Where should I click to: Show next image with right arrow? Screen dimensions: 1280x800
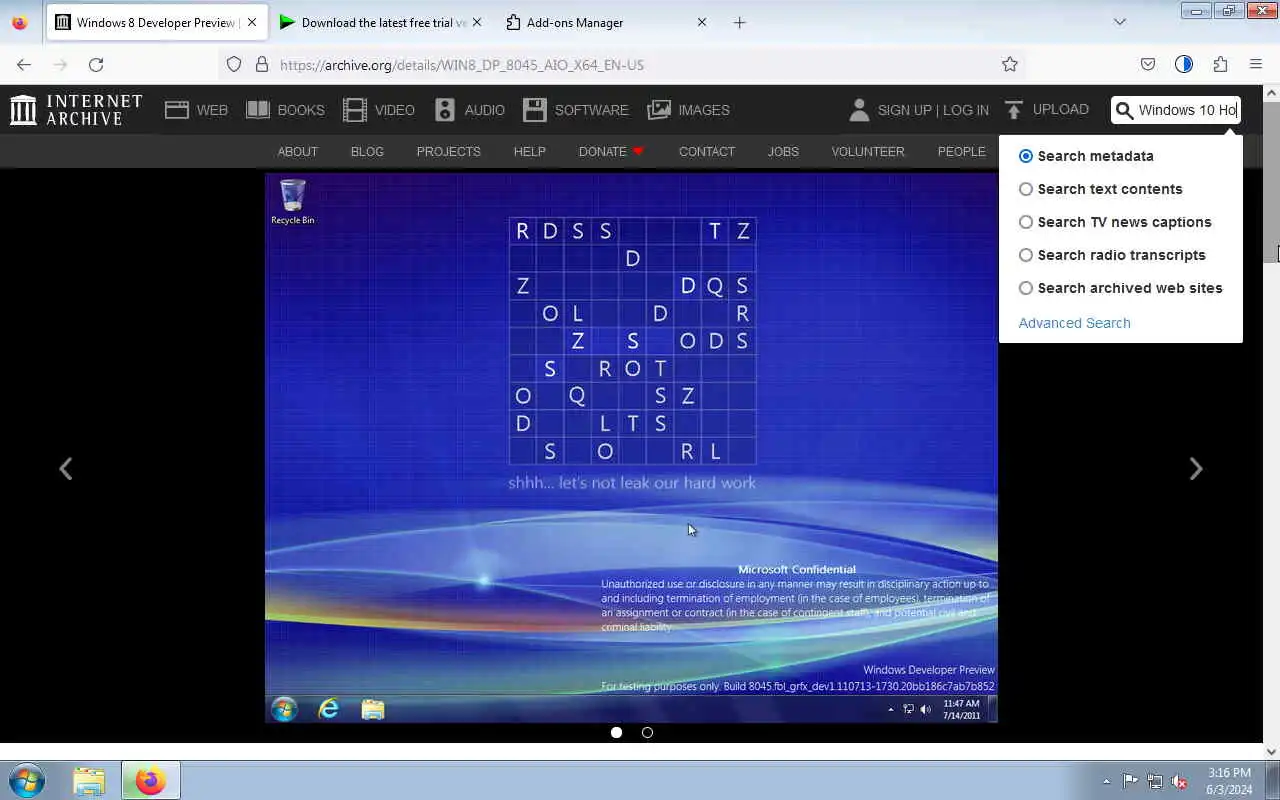[1196, 469]
